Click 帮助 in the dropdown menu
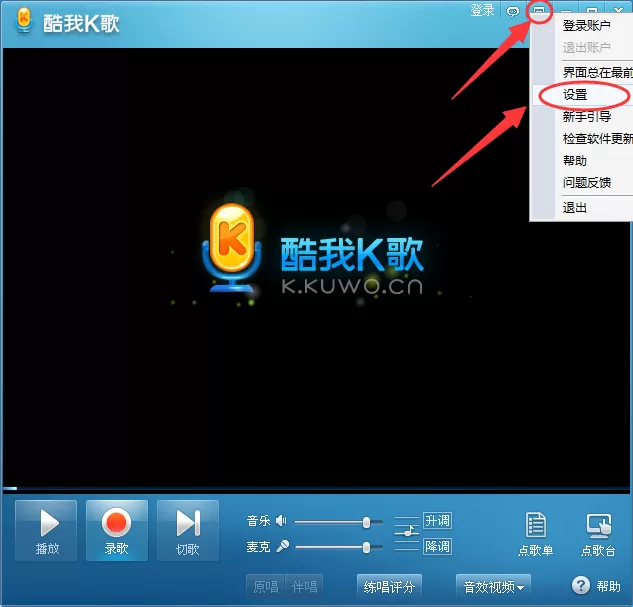The width and height of the screenshot is (633, 607). click(582, 161)
